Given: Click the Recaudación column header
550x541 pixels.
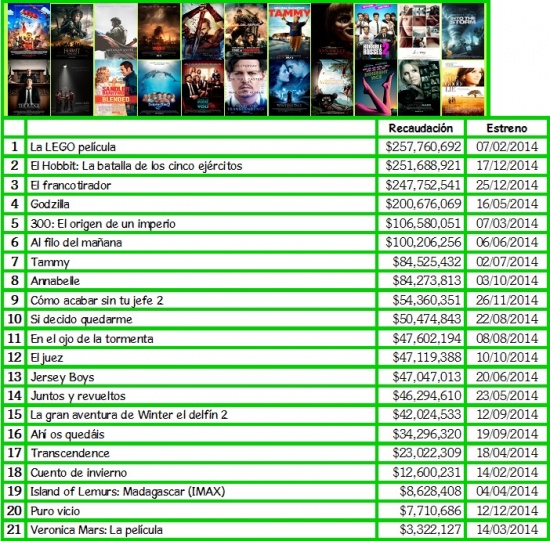Looking at the screenshot, I should point(421,128).
